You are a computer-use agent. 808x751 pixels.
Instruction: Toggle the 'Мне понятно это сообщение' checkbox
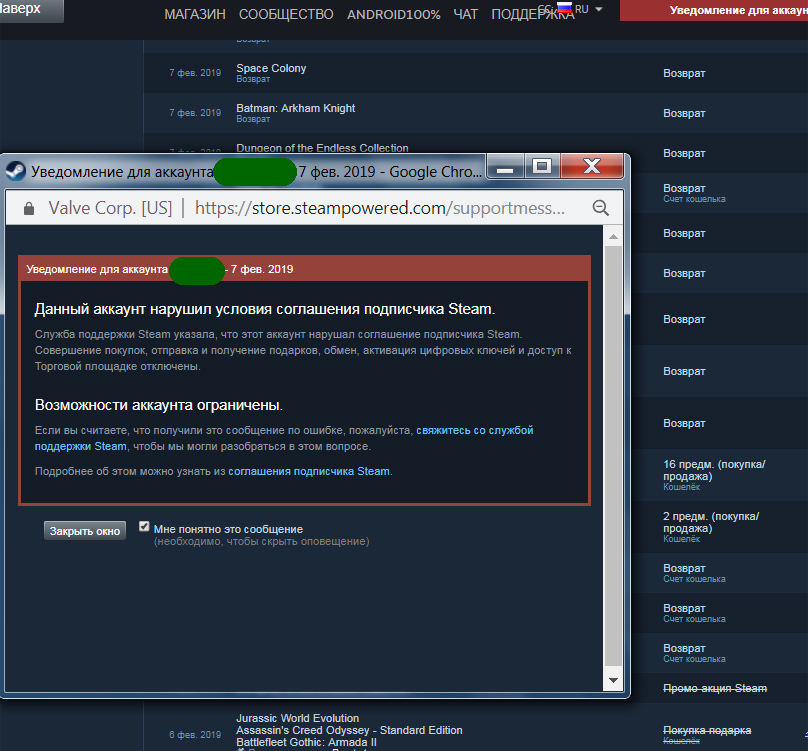point(144,526)
